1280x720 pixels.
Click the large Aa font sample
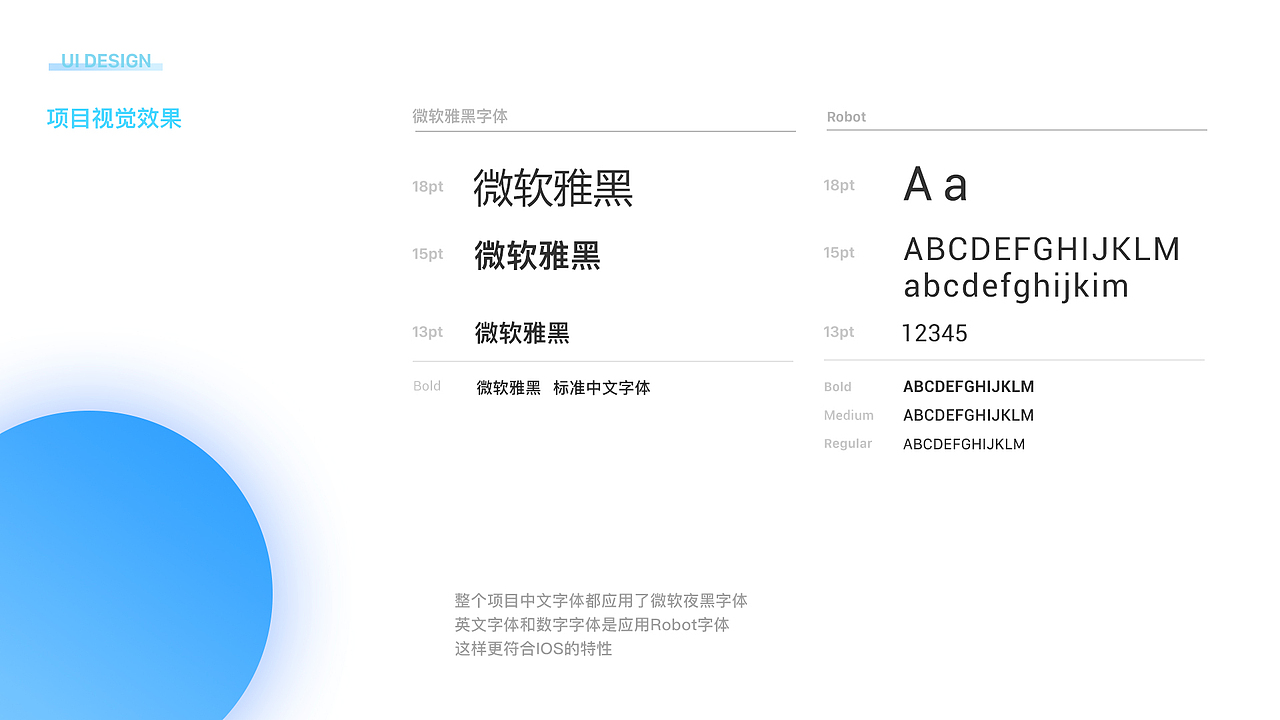[936, 183]
